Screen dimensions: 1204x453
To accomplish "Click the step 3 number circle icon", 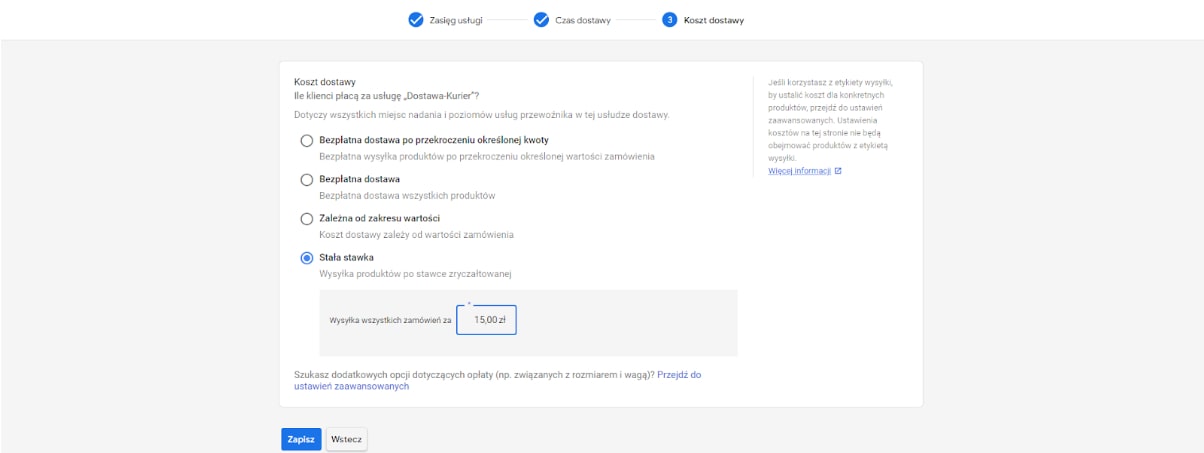I will 669,20.
